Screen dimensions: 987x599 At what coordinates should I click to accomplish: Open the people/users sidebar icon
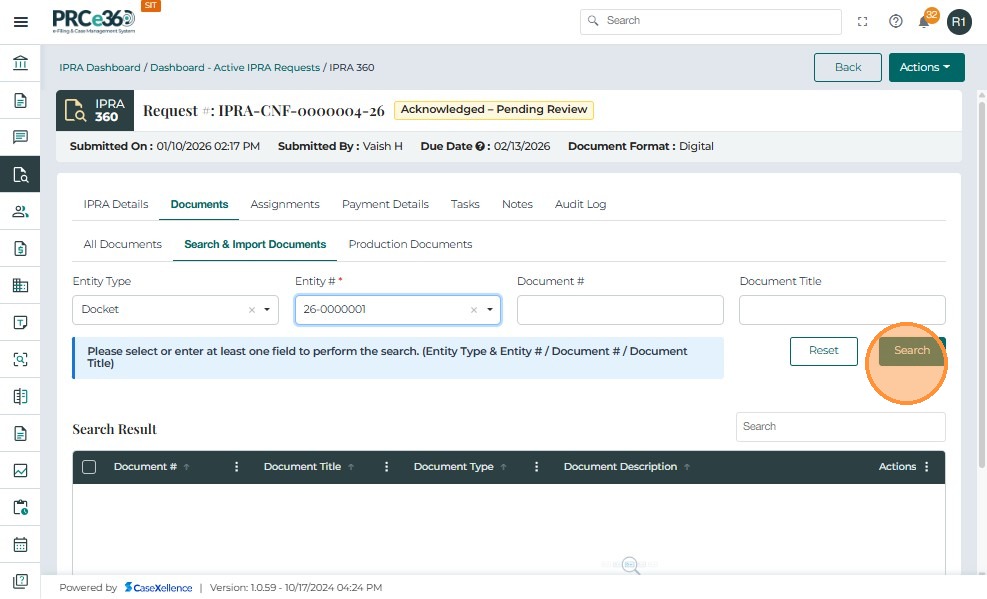pyautogui.click(x=20, y=211)
